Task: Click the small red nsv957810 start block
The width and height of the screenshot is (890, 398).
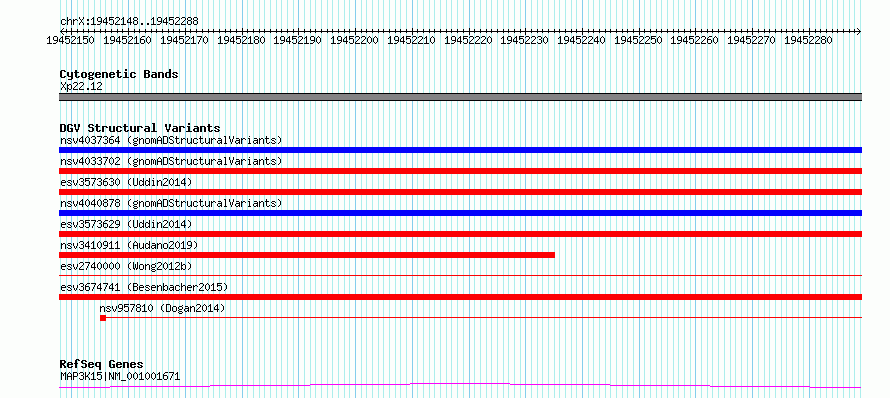Action: coord(103,318)
